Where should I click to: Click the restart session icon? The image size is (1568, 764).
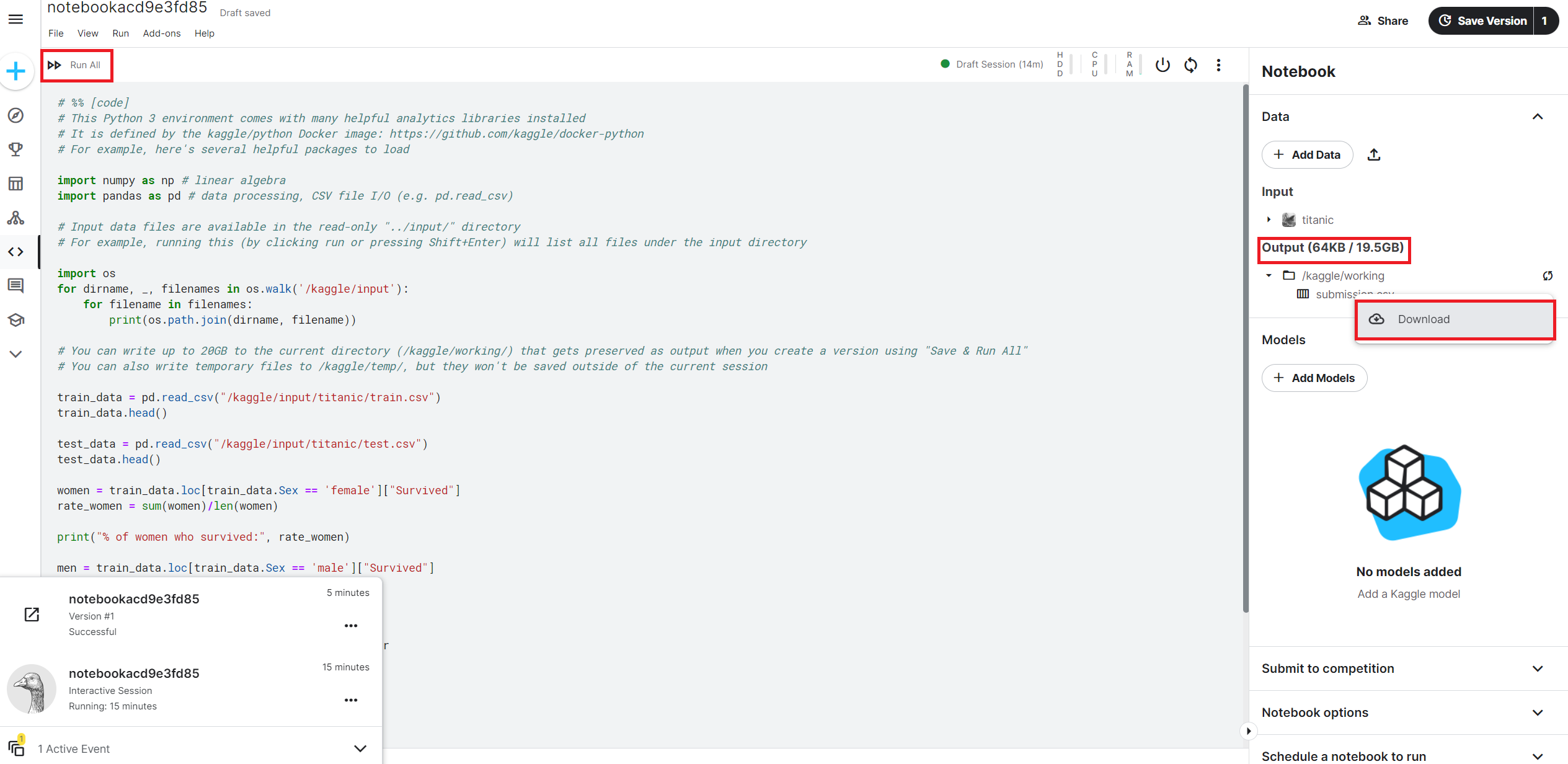click(x=1190, y=65)
